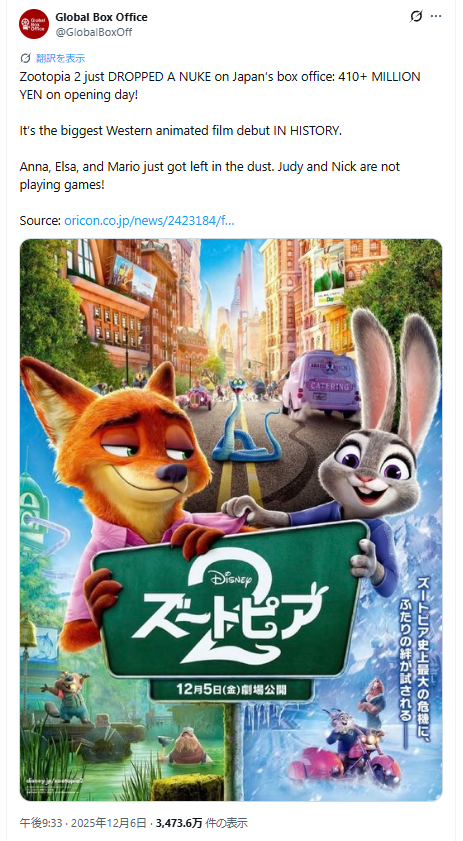The height and width of the screenshot is (841, 463).
Task: Open the oricon.co.jp source link
Action: pyautogui.click(x=149, y=220)
